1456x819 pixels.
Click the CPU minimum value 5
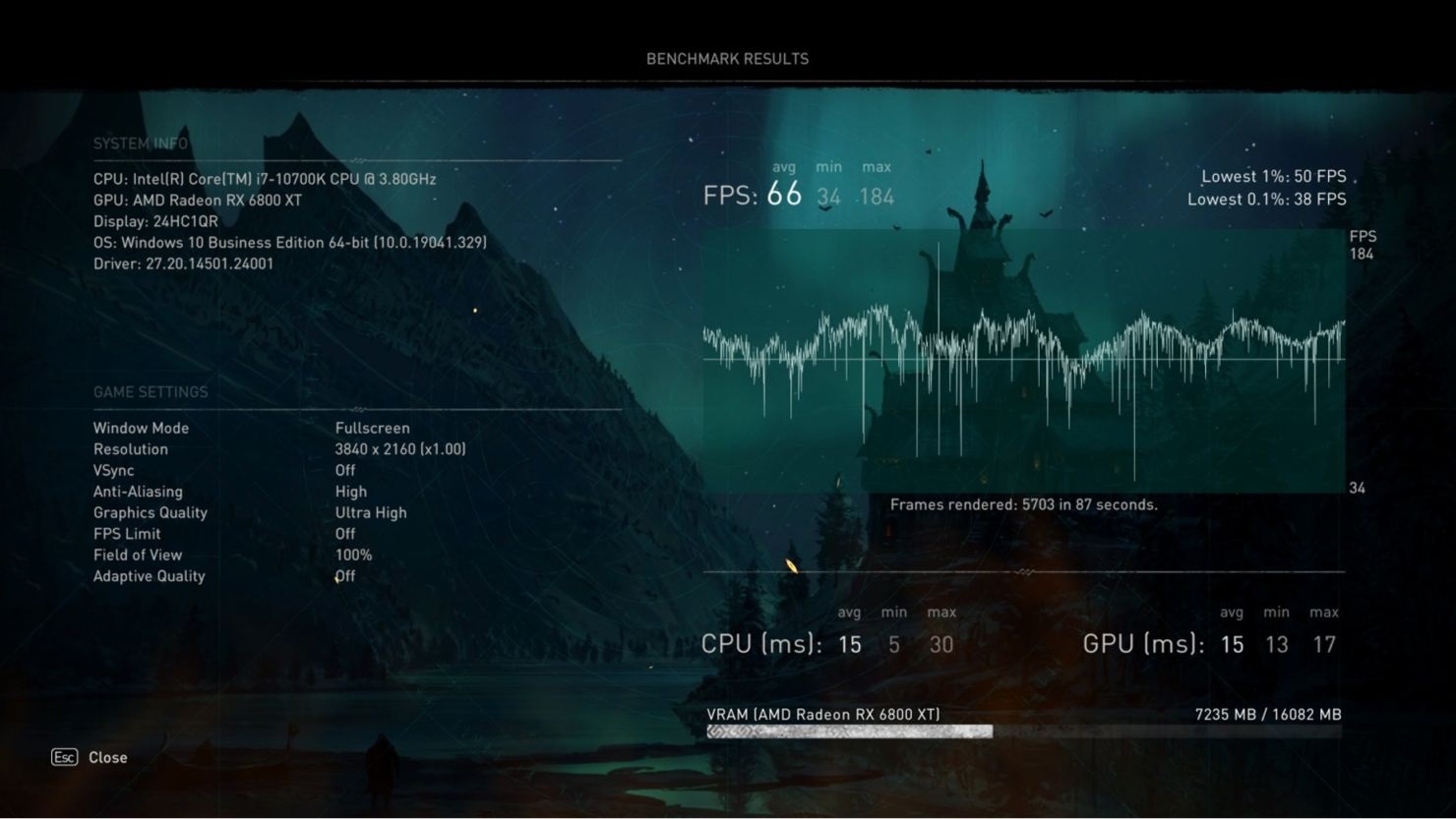tap(894, 645)
